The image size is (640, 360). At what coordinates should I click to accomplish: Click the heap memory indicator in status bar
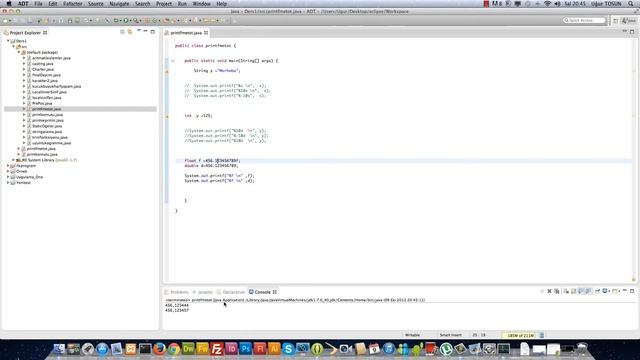point(520,335)
